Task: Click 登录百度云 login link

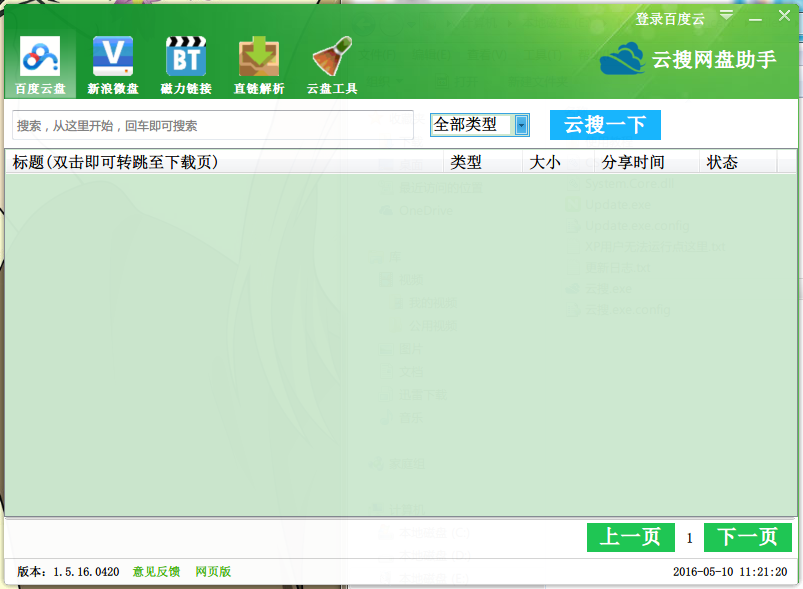Action: [x=670, y=19]
